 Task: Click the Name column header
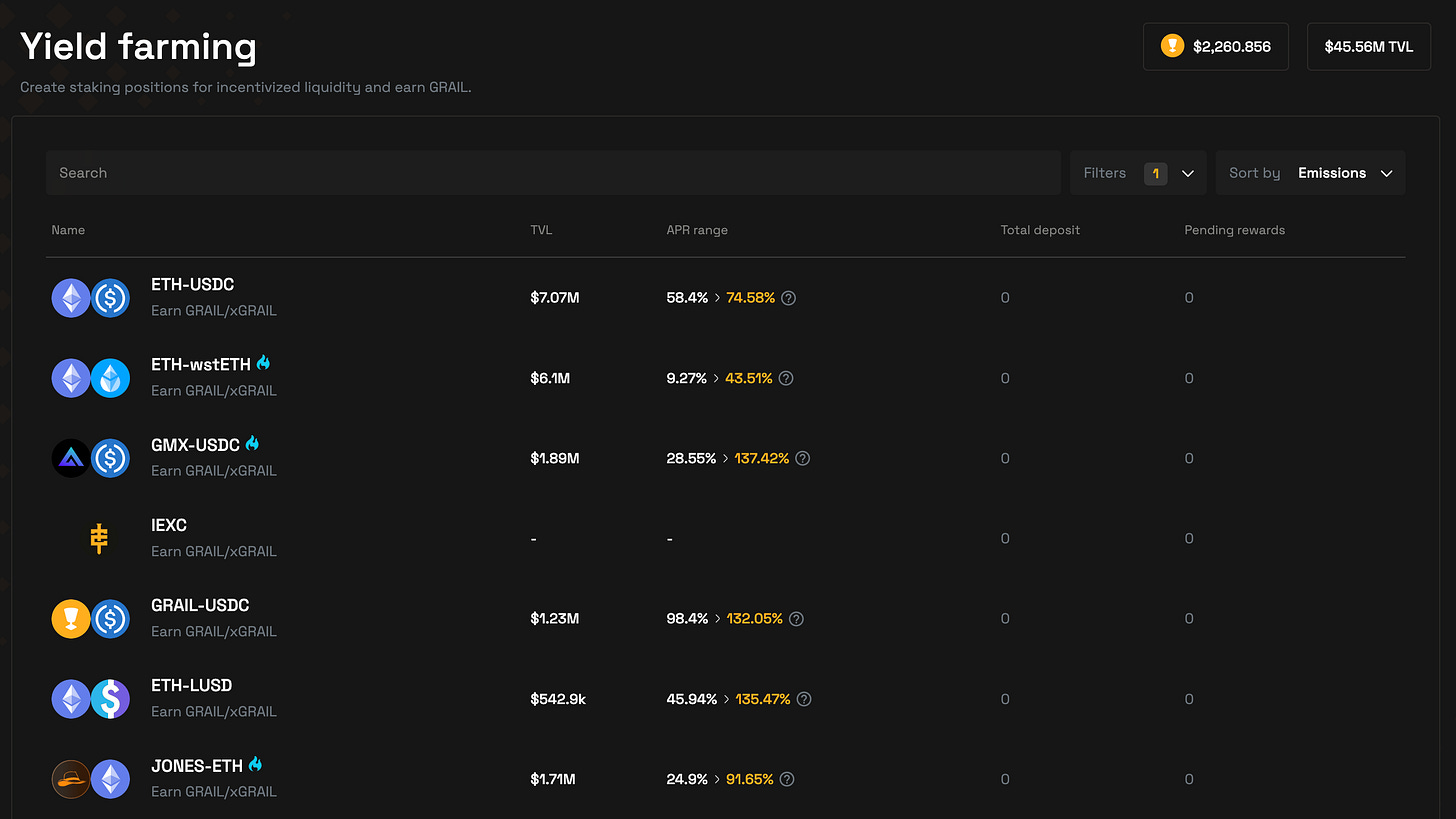68,230
